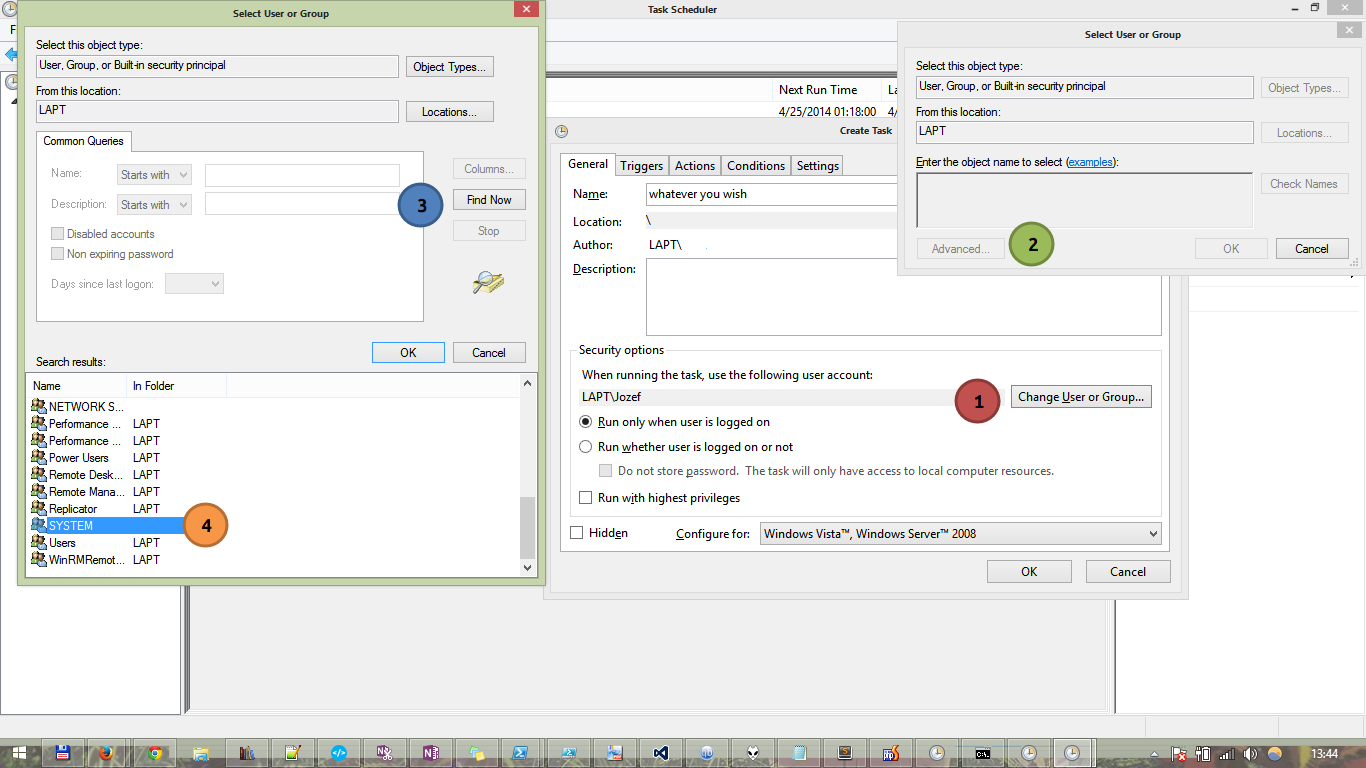Viewport: 1366px width, 768px height.
Task: Open the blue code-brackets taskbar icon
Action: pos(339,753)
